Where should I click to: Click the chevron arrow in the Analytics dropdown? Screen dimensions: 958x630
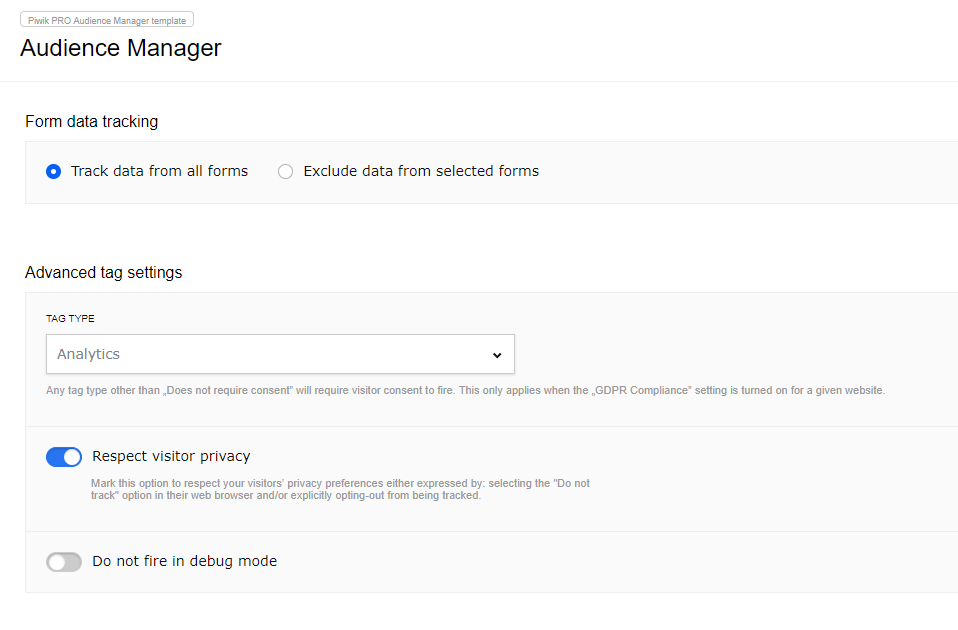pyautogui.click(x=497, y=355)
